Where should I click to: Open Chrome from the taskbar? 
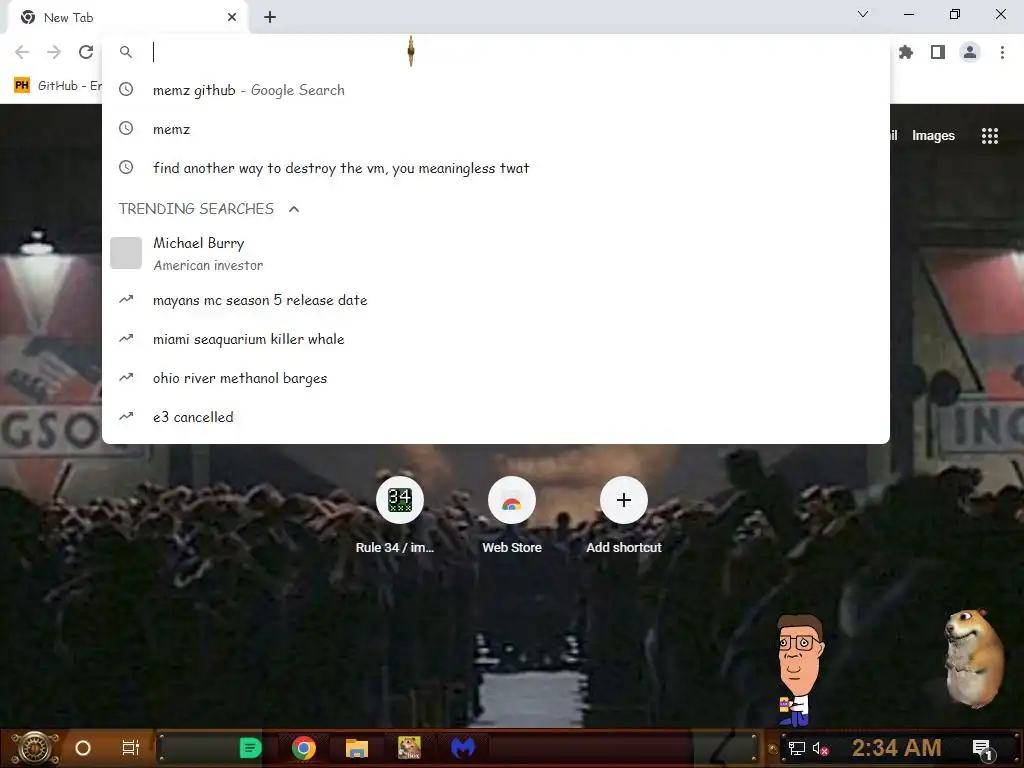coord(304,748)
